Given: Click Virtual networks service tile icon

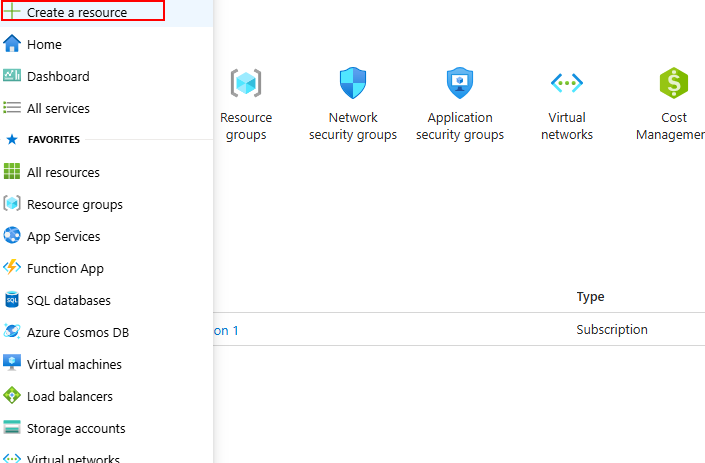Looking at the screenshot, I should pos(567,83).
